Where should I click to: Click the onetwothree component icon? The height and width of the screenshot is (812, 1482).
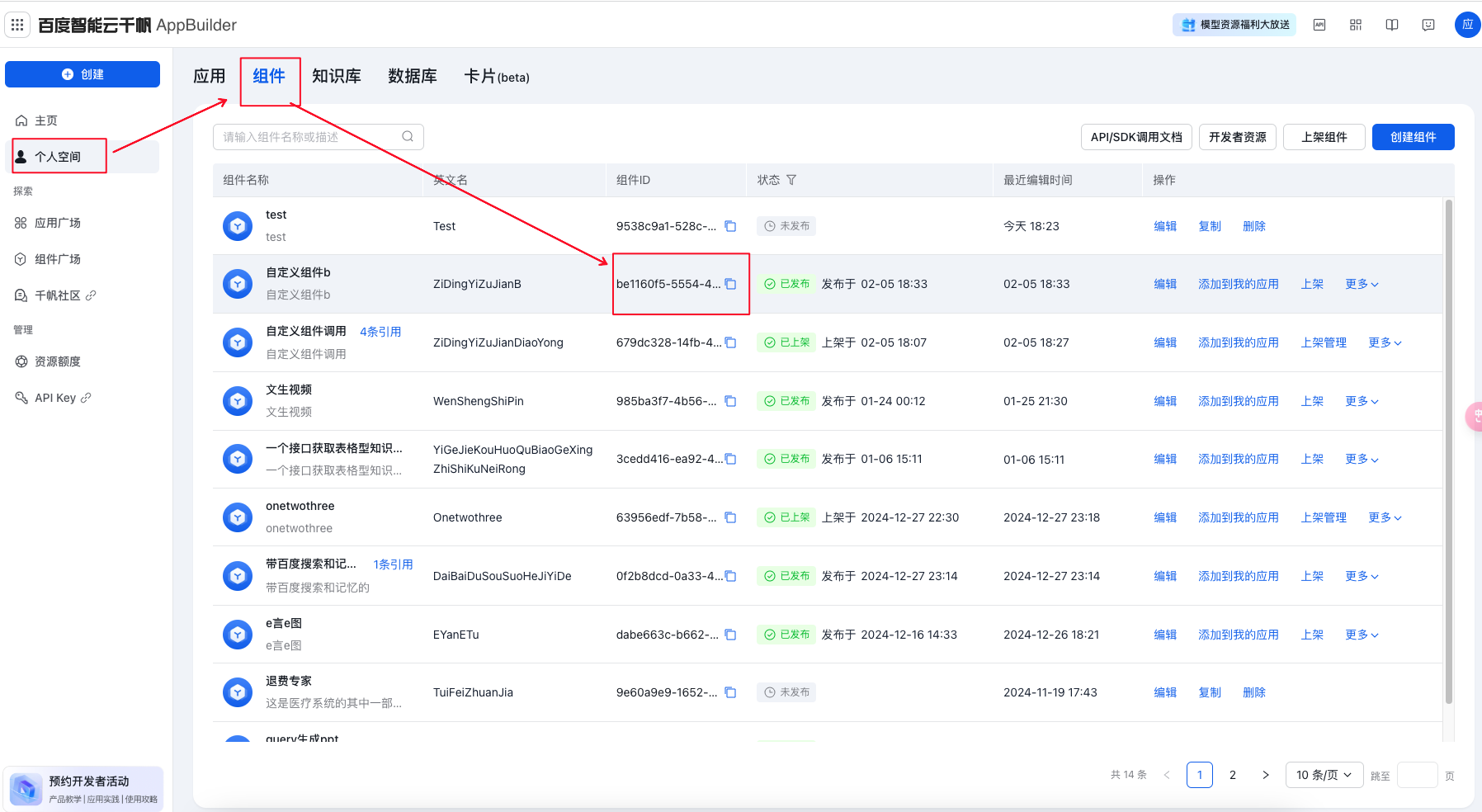pyautogui.click(x=238, y=517)
